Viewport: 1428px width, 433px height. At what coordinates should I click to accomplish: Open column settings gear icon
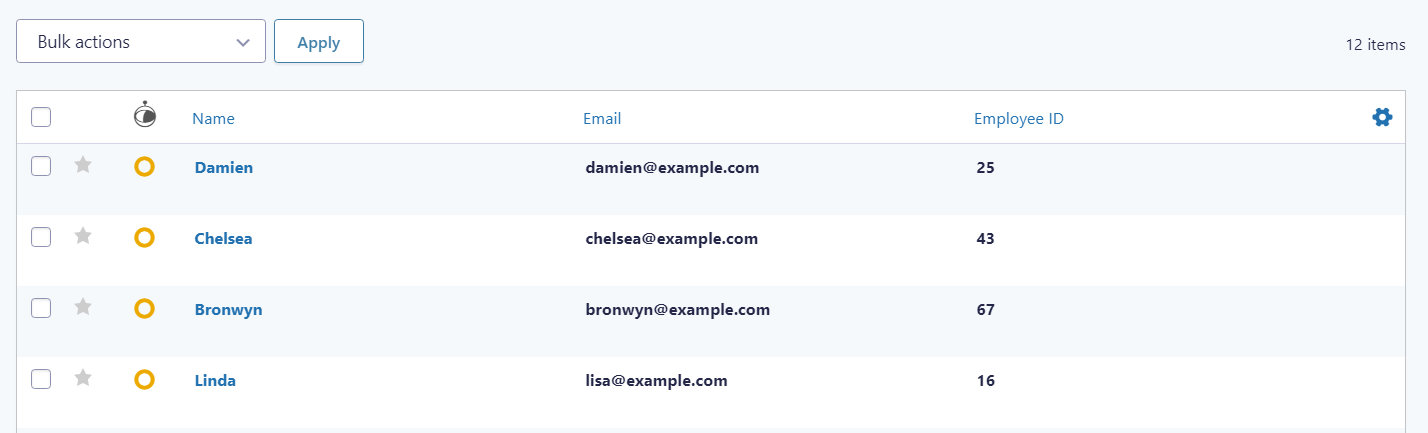[x=1382, y=118]
